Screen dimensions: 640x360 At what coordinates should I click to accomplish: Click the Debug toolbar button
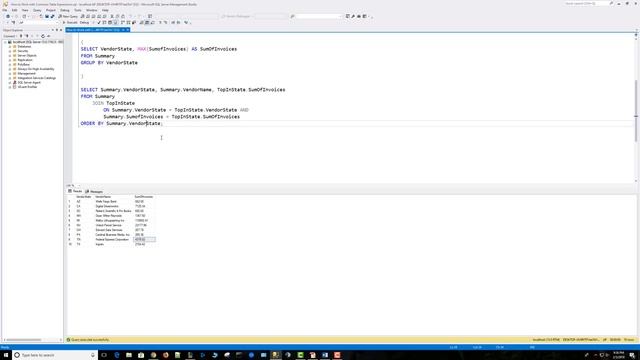[x=84, y=22]
